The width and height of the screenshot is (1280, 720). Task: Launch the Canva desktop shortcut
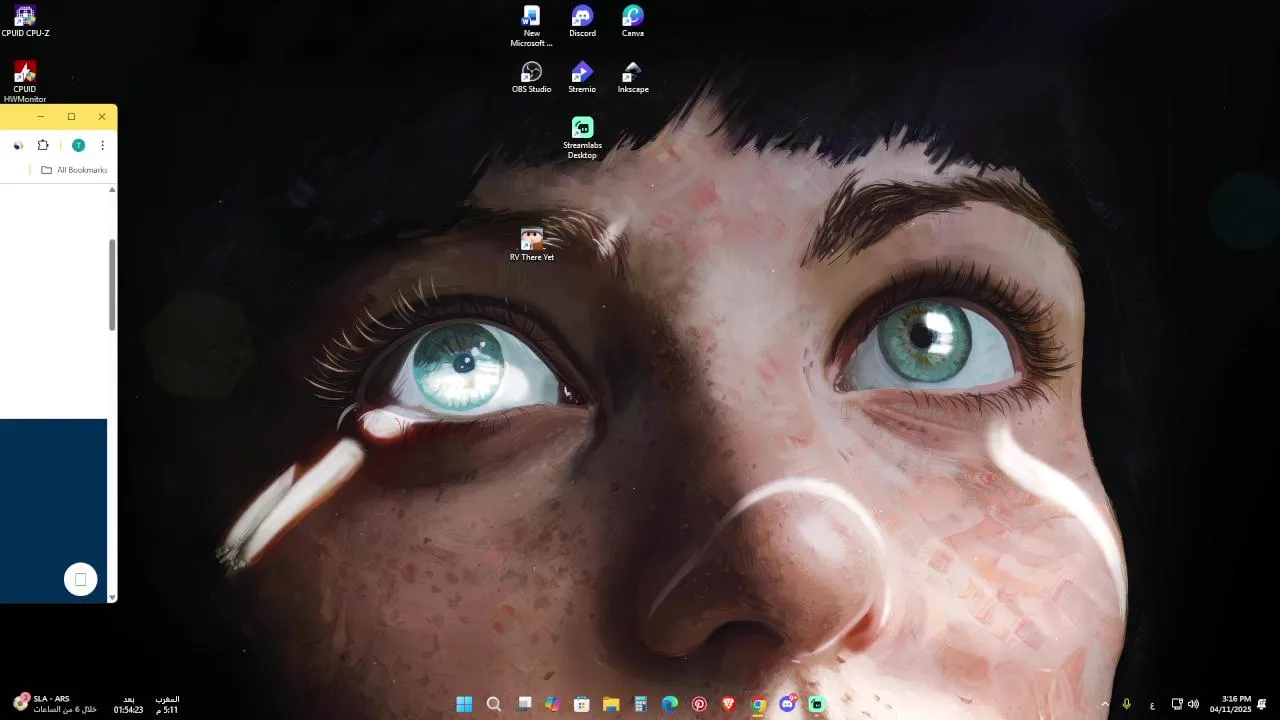click(633, 21)
